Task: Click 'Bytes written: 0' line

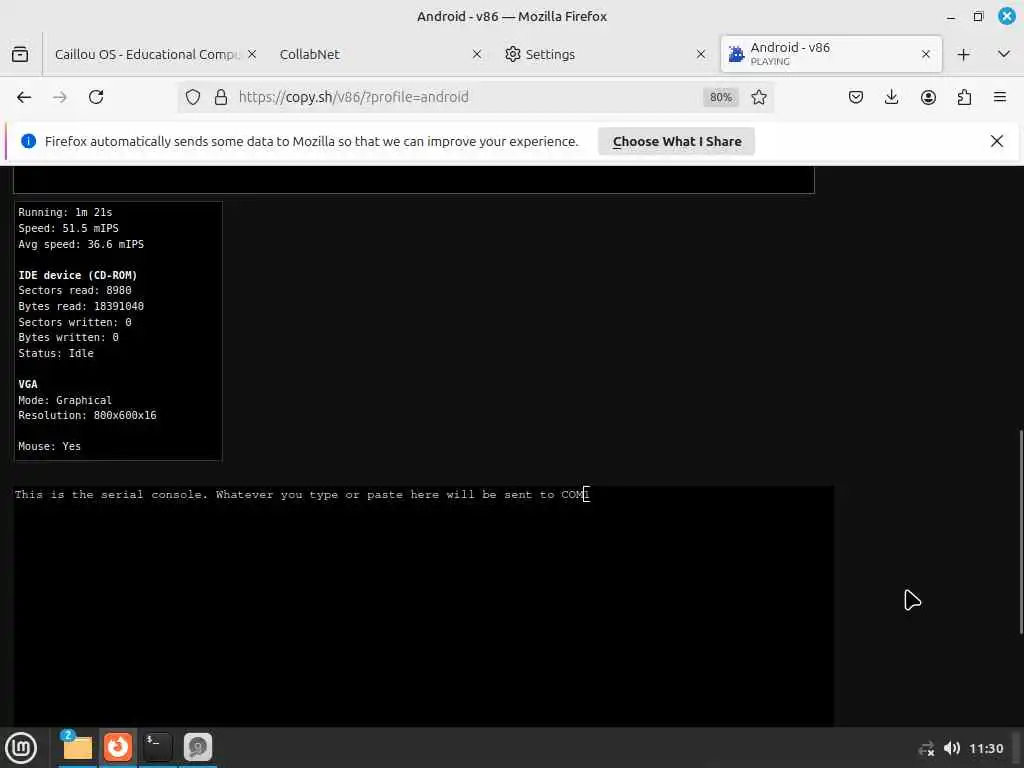Action: [69, 337]
